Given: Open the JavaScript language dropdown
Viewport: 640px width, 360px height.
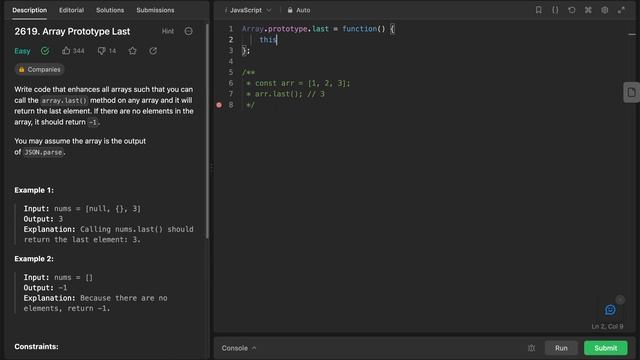Looking at the screenshot, I should 248,10.
